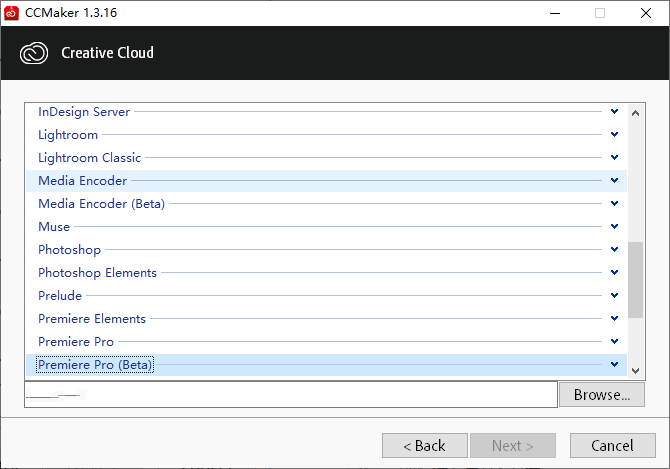Expand the InDesign Server chevron

click(x=614, y=112)
